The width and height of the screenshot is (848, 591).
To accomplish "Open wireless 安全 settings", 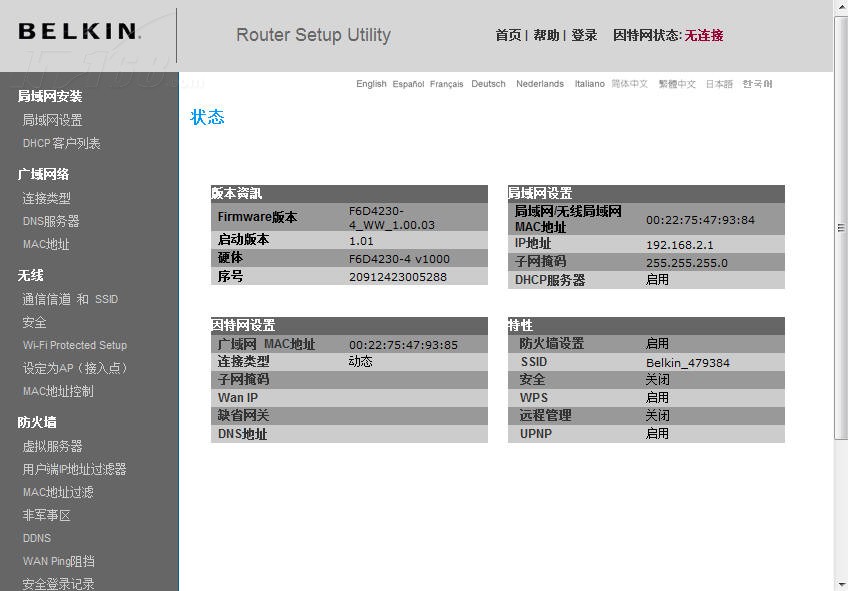I will pos(33,322).
